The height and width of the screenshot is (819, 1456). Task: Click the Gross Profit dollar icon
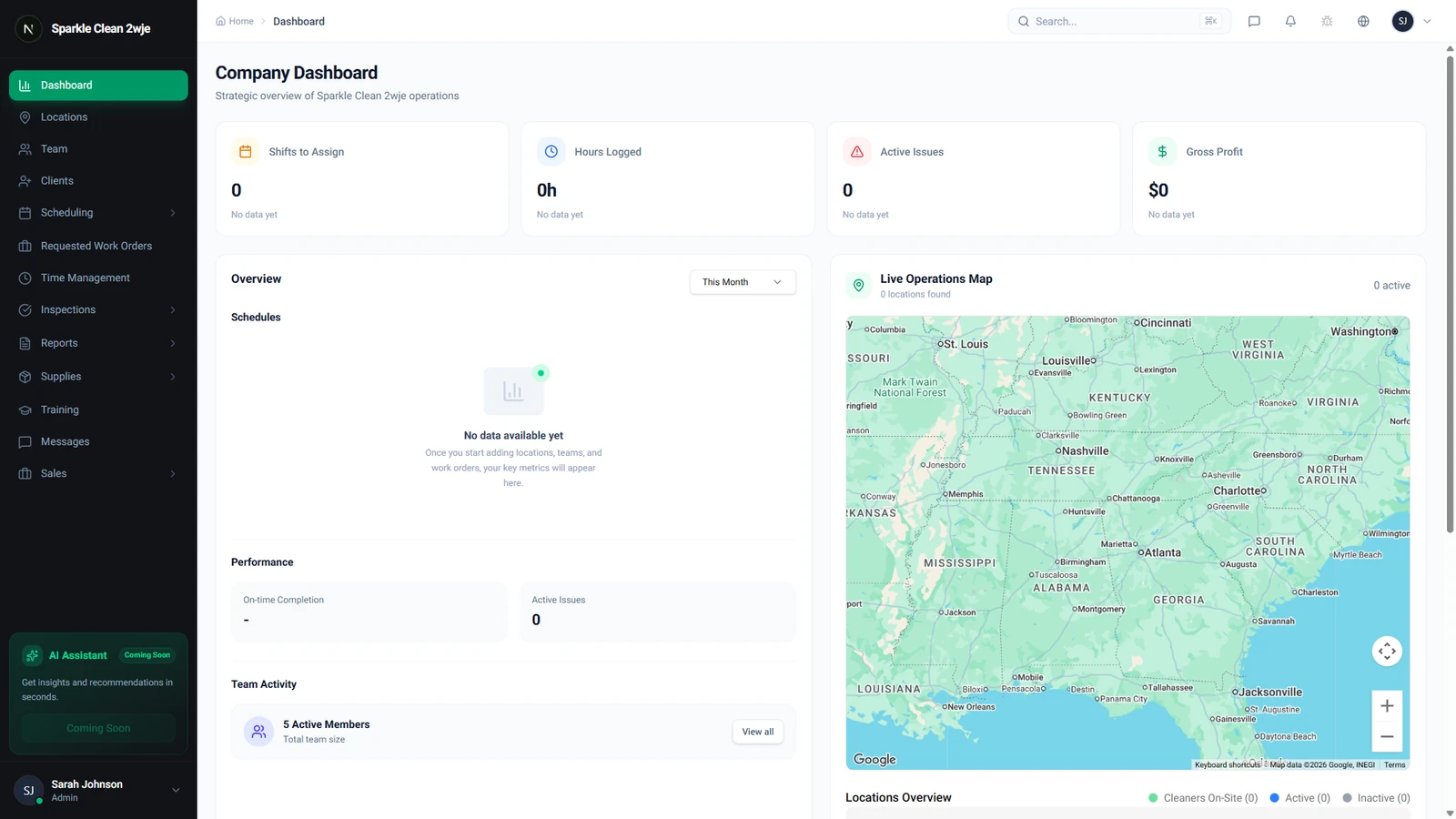pos(1163,152)
